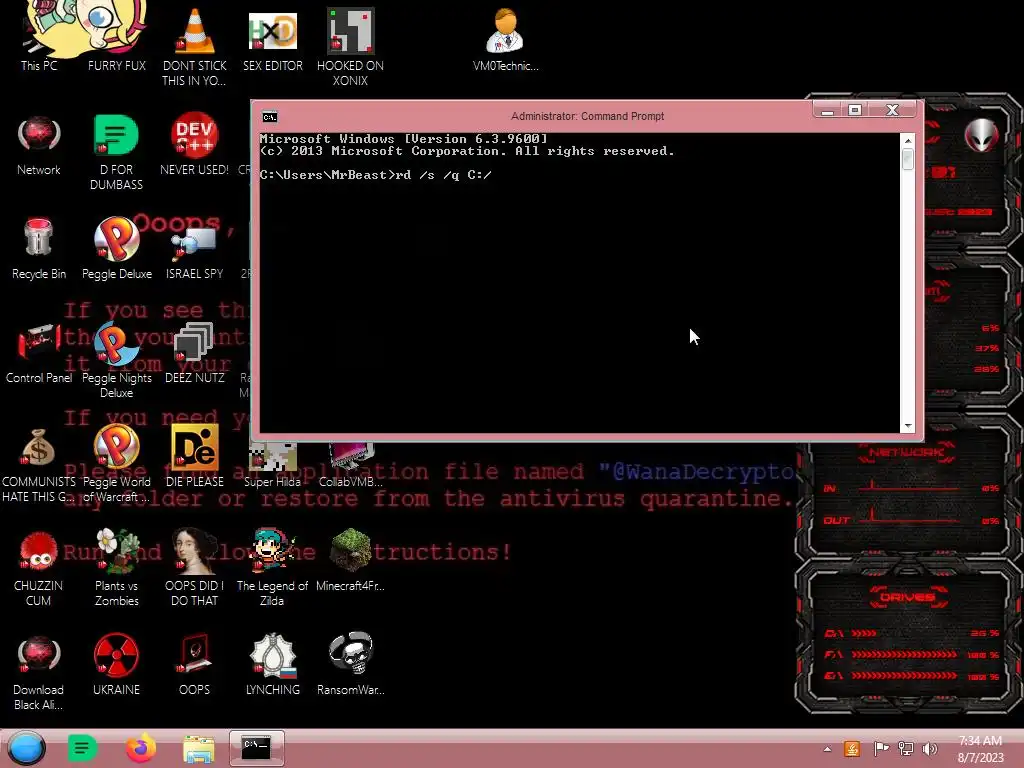Image resolution: width=1024 pixels, height=768 pixels.
Task: Click the Command Prompt title bar icon
Action: click(x=270, y=117)
